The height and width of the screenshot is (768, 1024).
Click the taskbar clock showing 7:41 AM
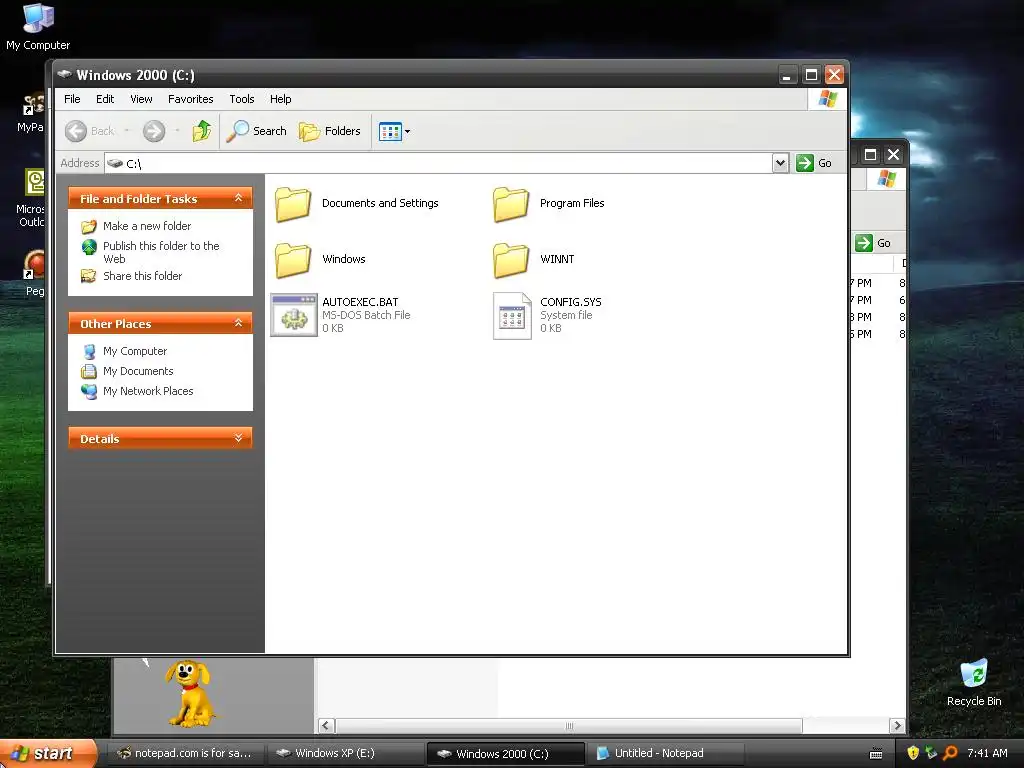(987, 753)
